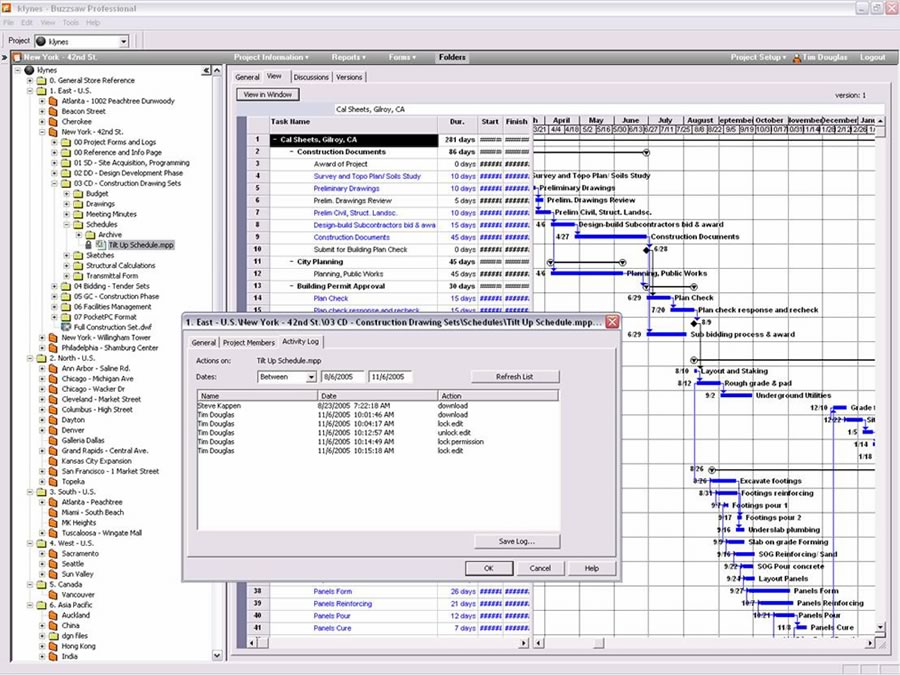Click the Save Log... button
Viewport: 900px width, 675px height.
click(x=517, y=541)
